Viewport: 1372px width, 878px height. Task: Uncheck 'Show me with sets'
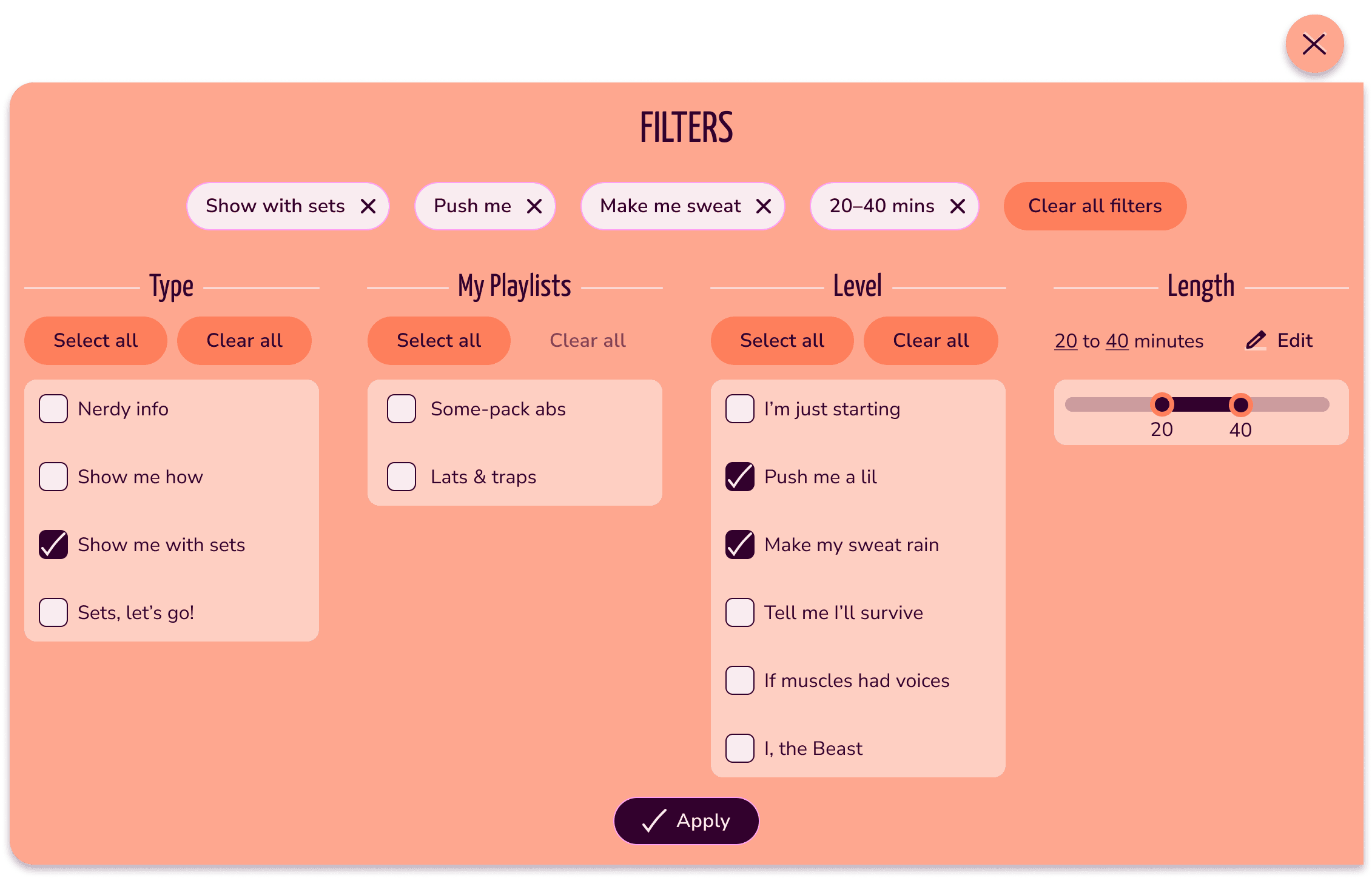point(53,545)
